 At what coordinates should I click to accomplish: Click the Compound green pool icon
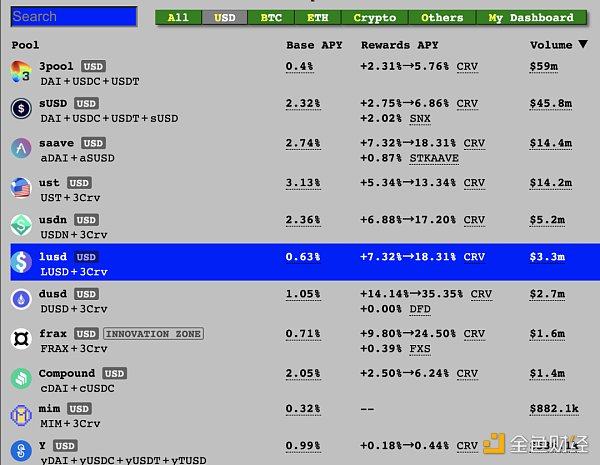click(21, 379)
